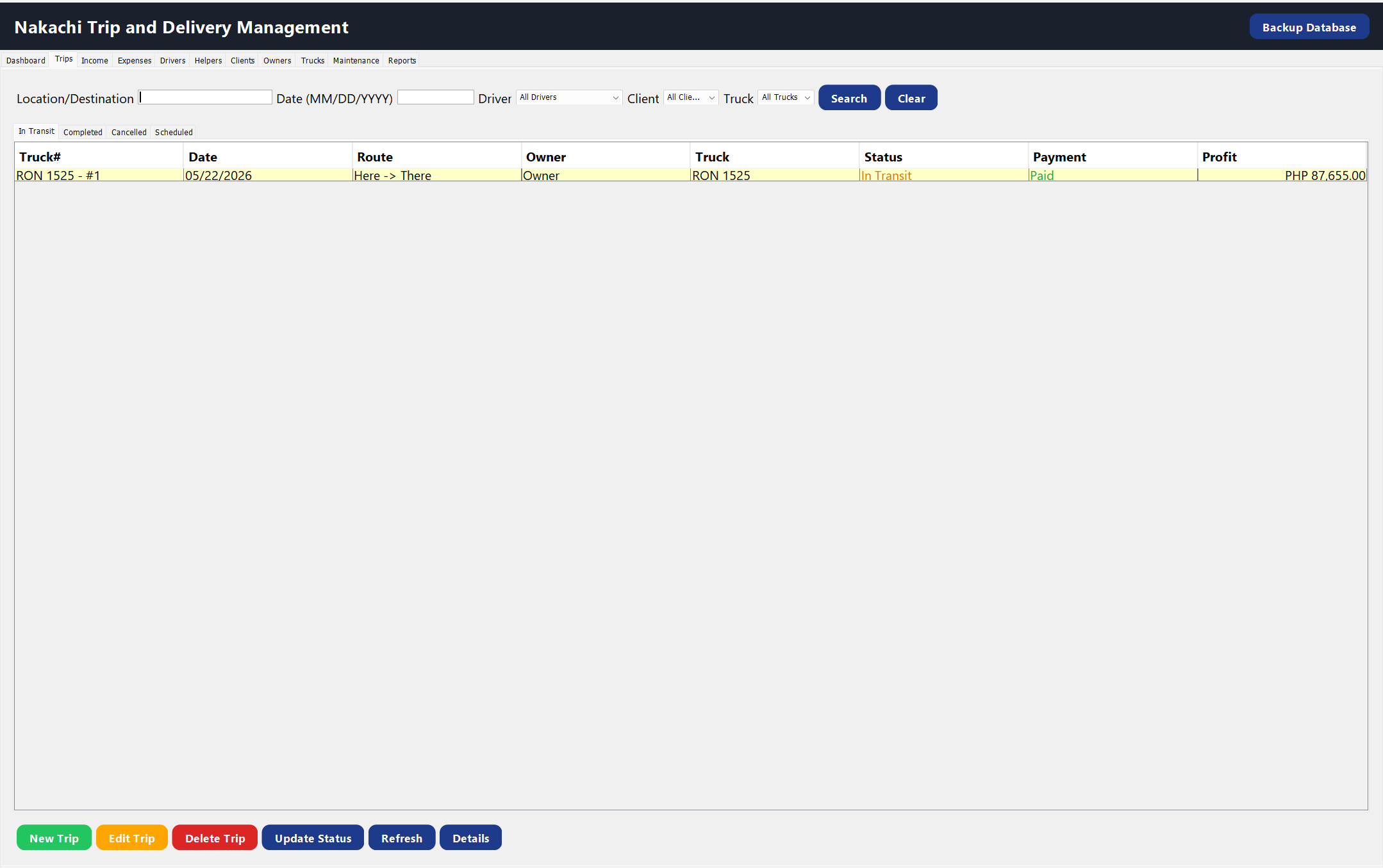Show the Cancelled trips sub-tab

129,132
